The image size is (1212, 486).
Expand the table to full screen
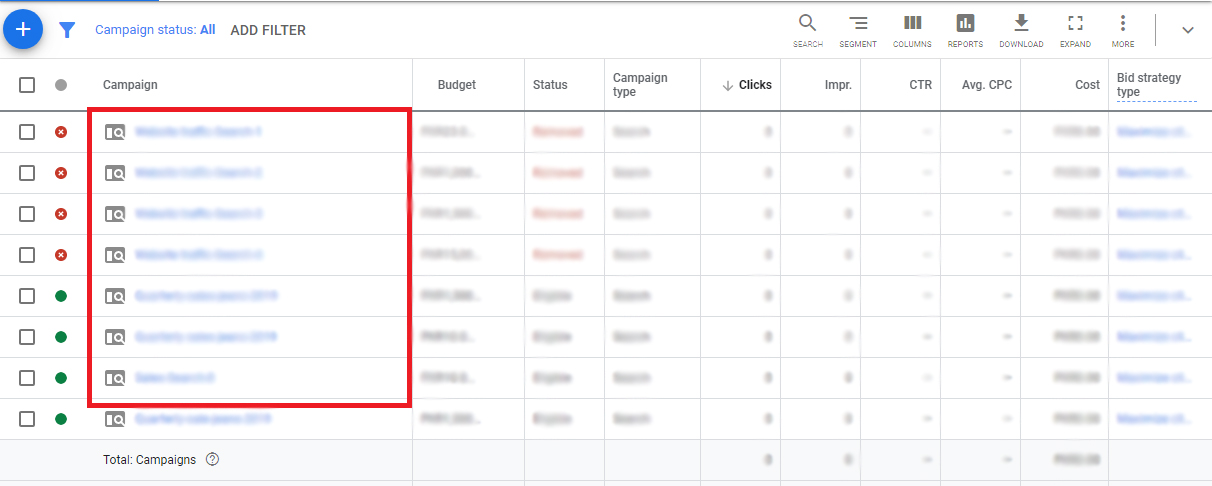coord(1075,31)
